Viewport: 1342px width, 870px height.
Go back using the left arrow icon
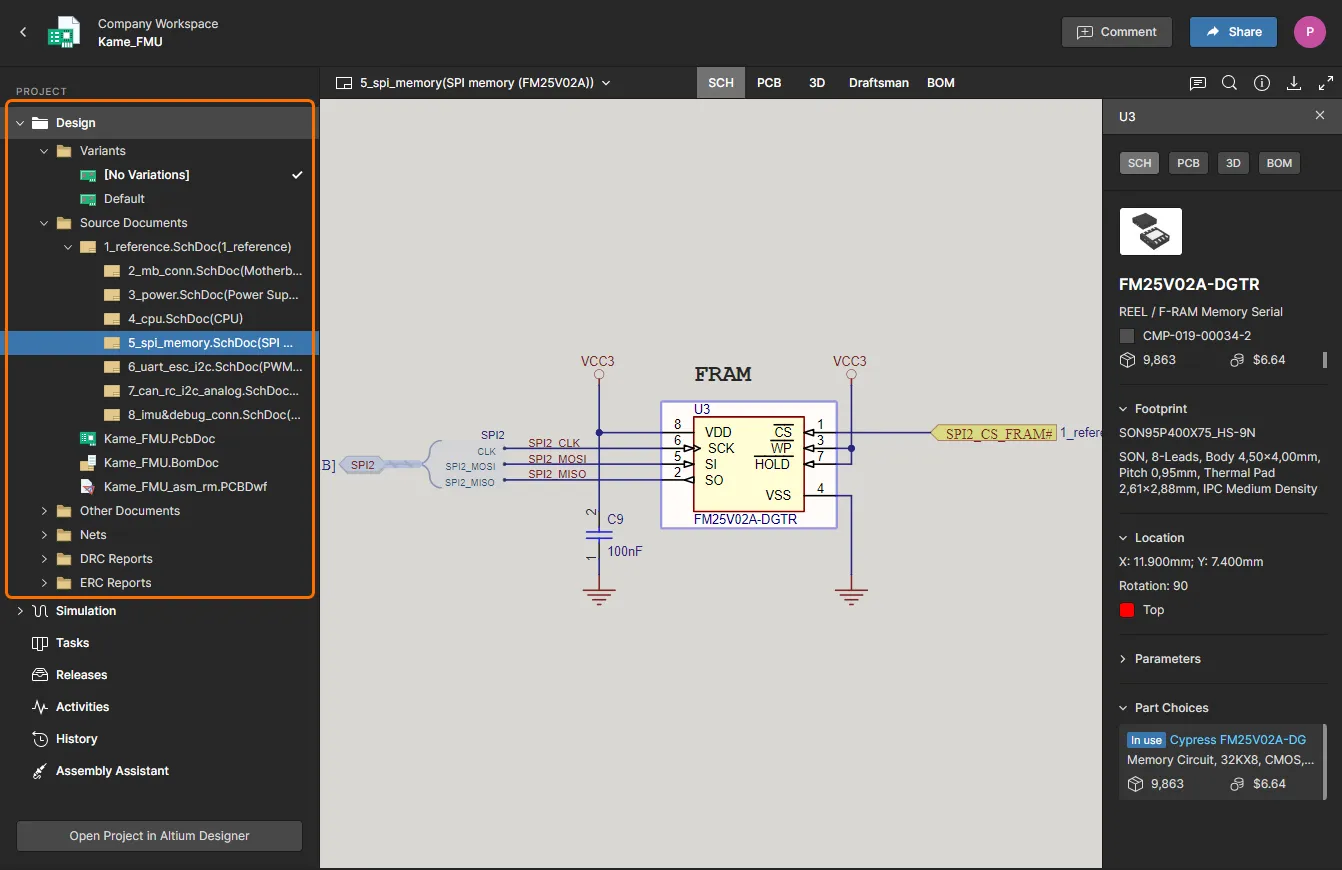(24, 32)
